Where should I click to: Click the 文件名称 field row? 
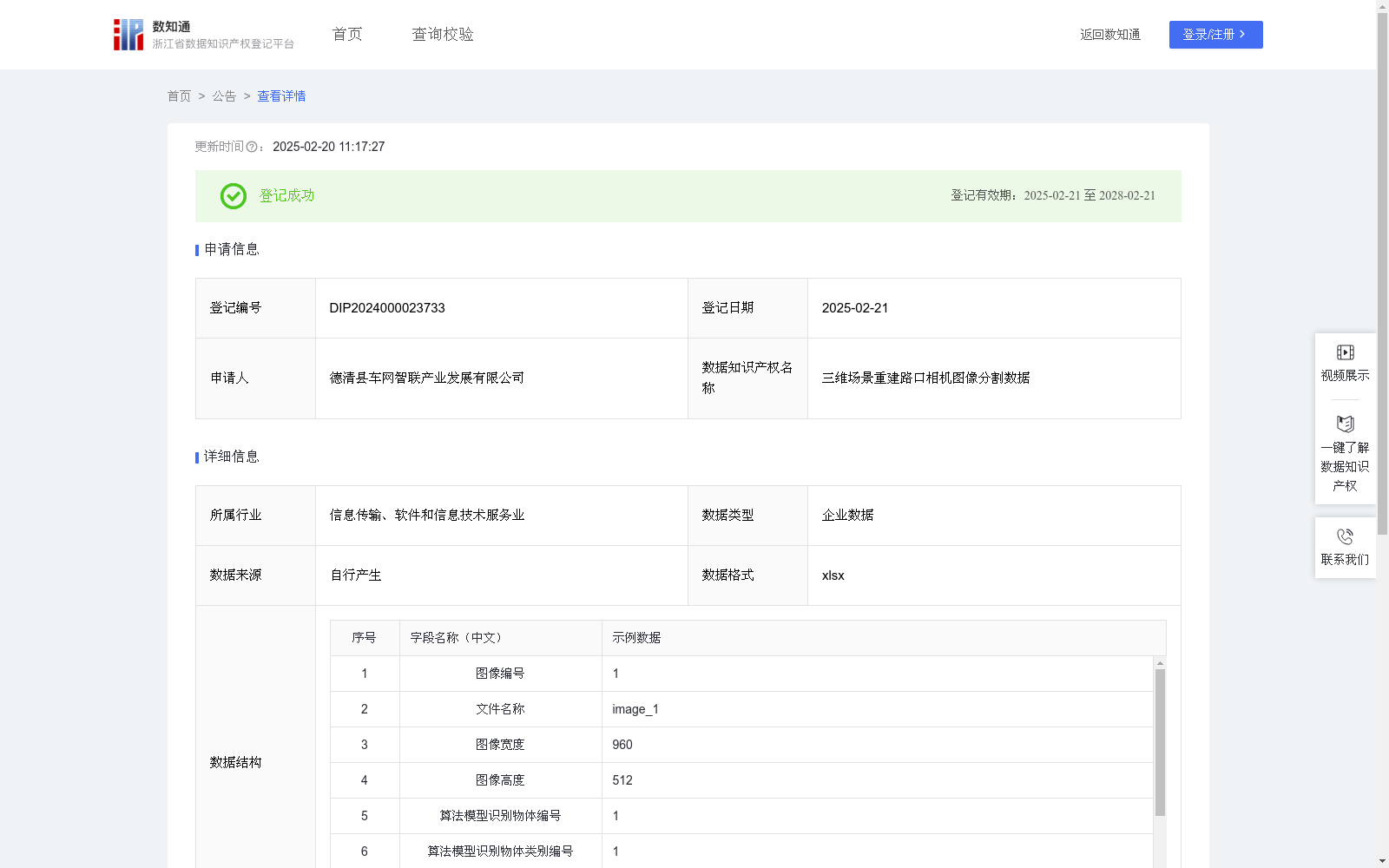click(741, 709)
